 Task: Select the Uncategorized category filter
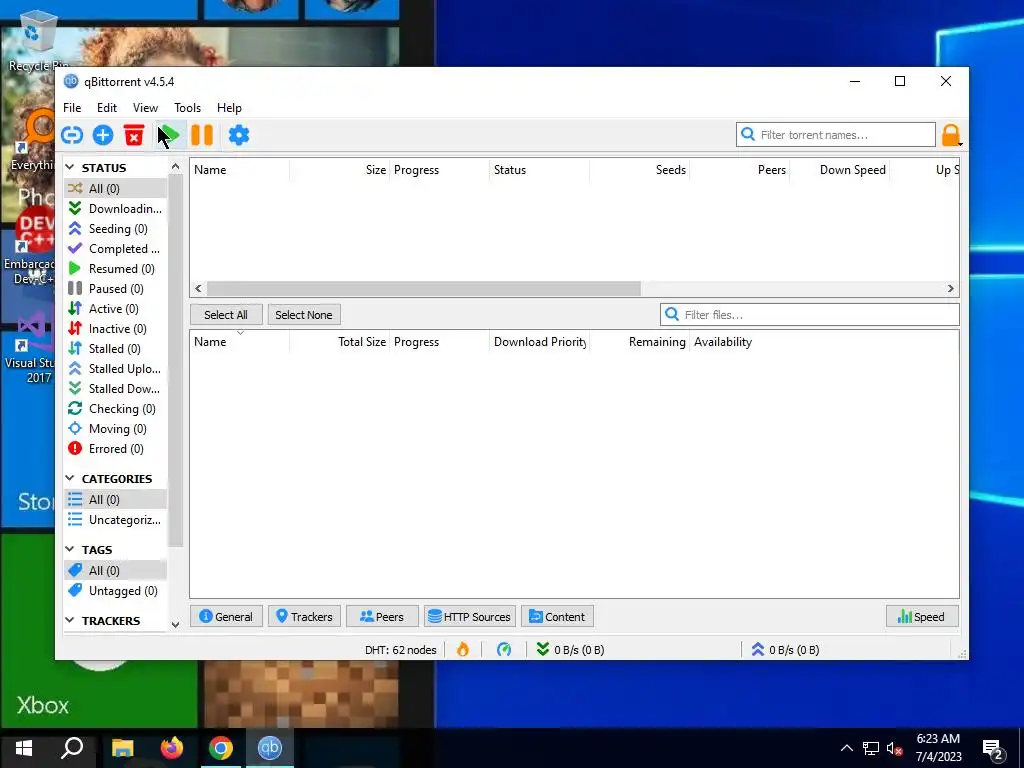pyautogui.click(x=116, y=520)
